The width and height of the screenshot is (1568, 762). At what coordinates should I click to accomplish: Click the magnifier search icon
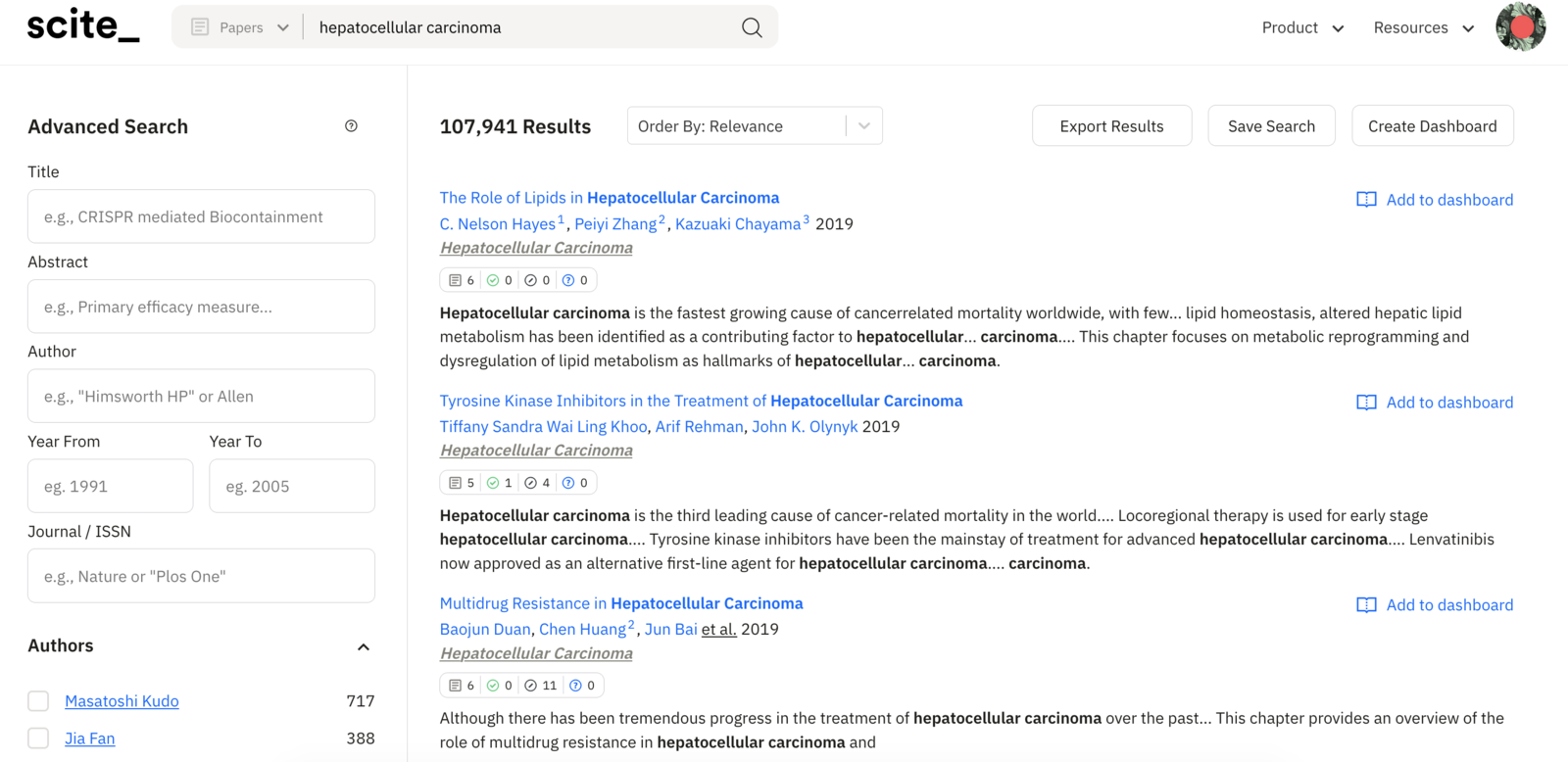click(x=752, y=27)
